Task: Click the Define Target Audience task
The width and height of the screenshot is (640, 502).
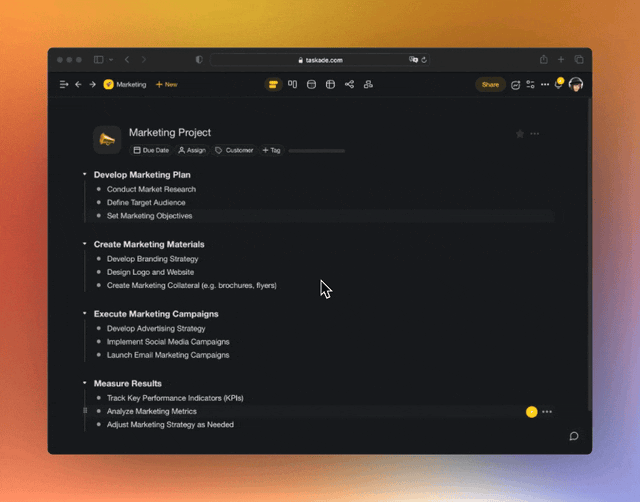Action: (x=146, y=202)
